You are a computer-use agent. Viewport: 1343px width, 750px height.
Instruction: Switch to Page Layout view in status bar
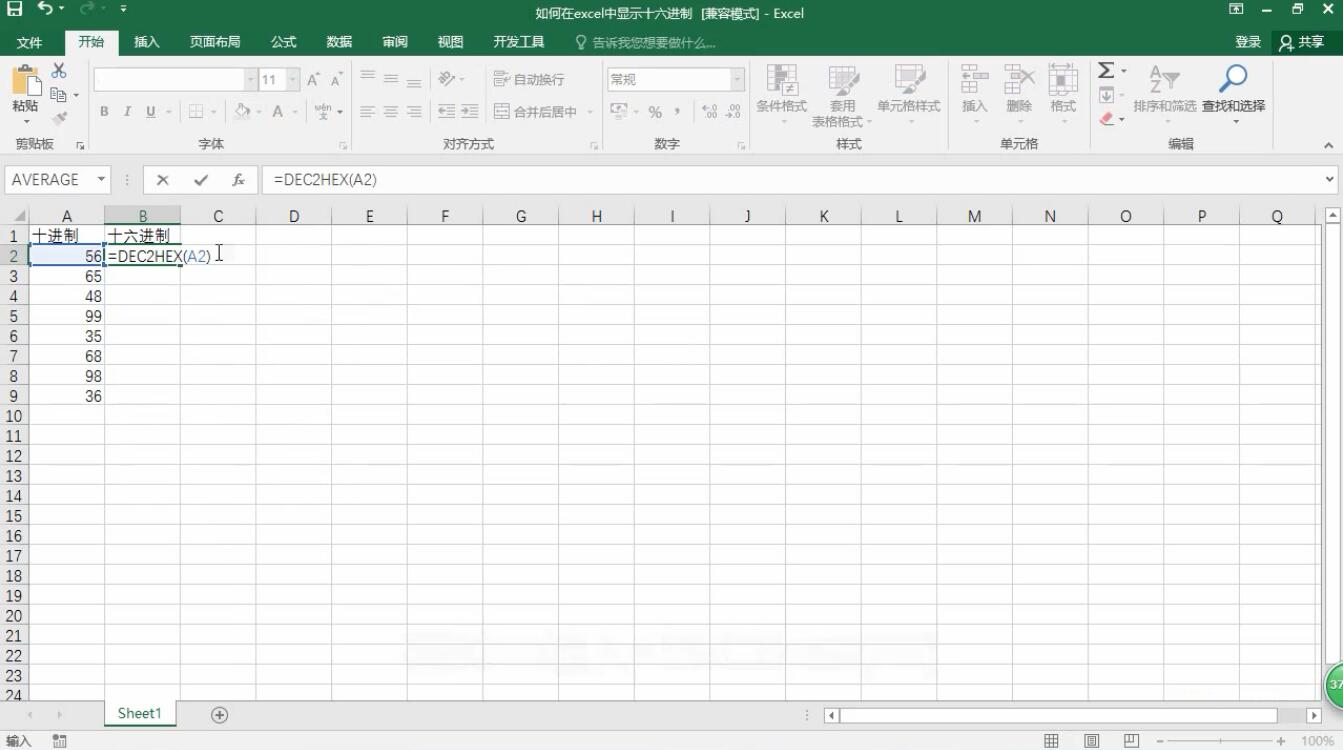[x=1091, y=741]
